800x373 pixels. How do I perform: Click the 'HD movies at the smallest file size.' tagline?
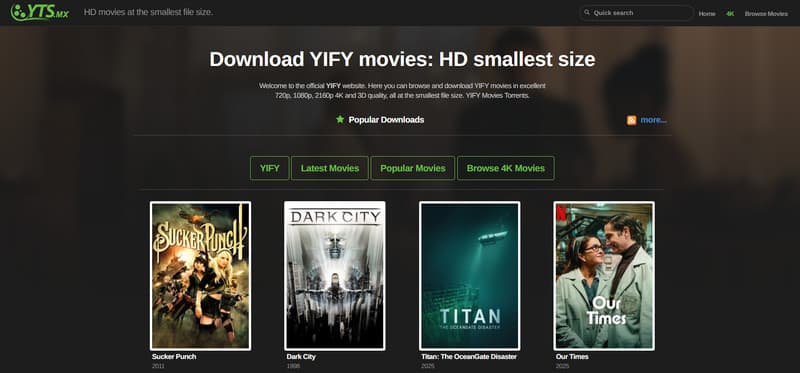[x=148, y=12]
